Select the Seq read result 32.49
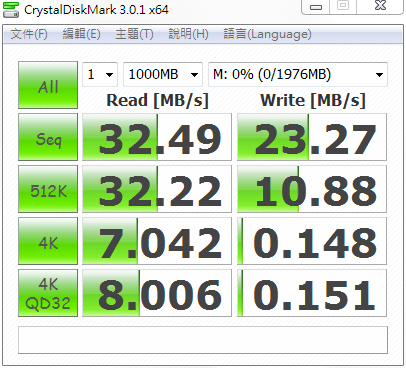This screenshot has height=368, width=406. pos(157,137)
